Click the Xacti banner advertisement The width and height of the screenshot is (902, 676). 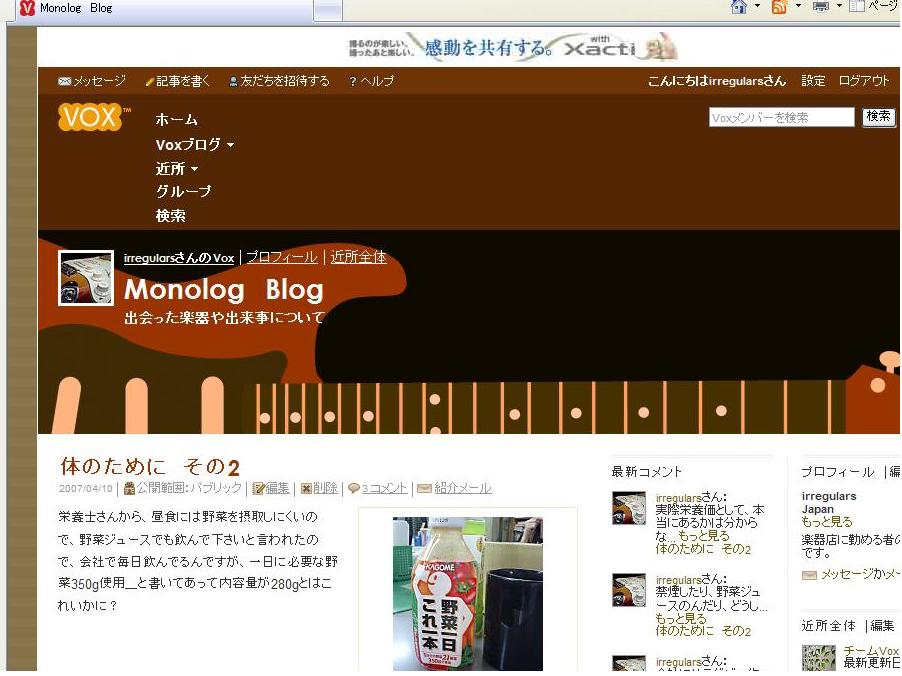513,47
